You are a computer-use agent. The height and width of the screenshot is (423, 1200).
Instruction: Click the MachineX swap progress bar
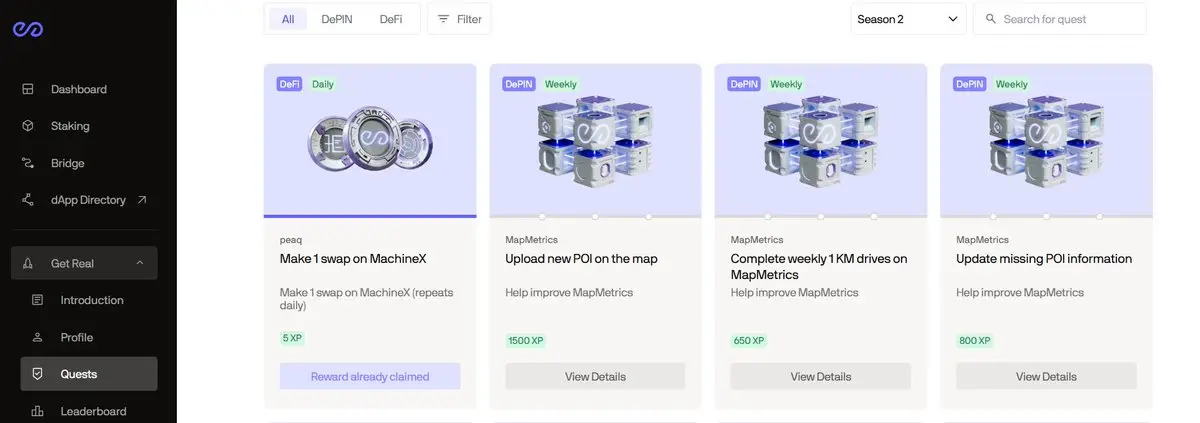click(x=370, y=216)
